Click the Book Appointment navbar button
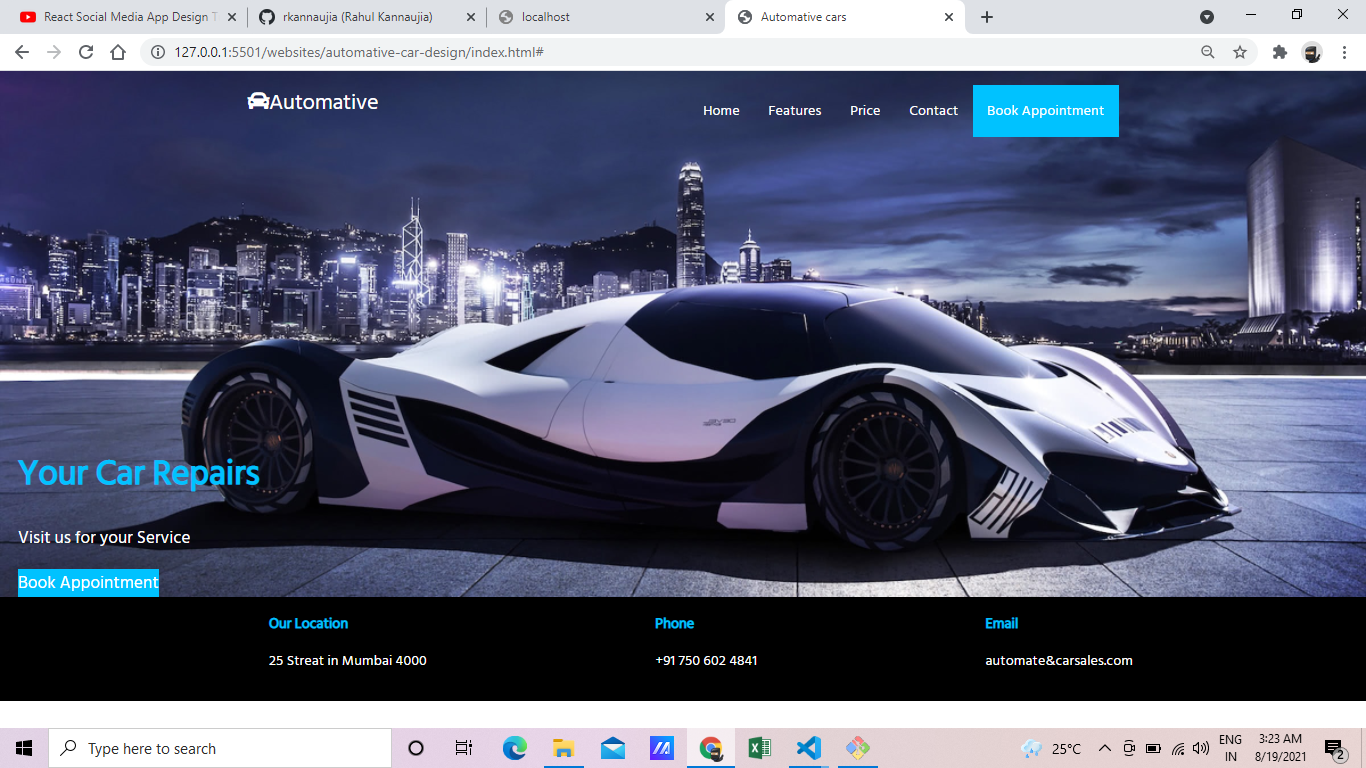This screenshot has height=768, width=1366. pos(1045,110)
